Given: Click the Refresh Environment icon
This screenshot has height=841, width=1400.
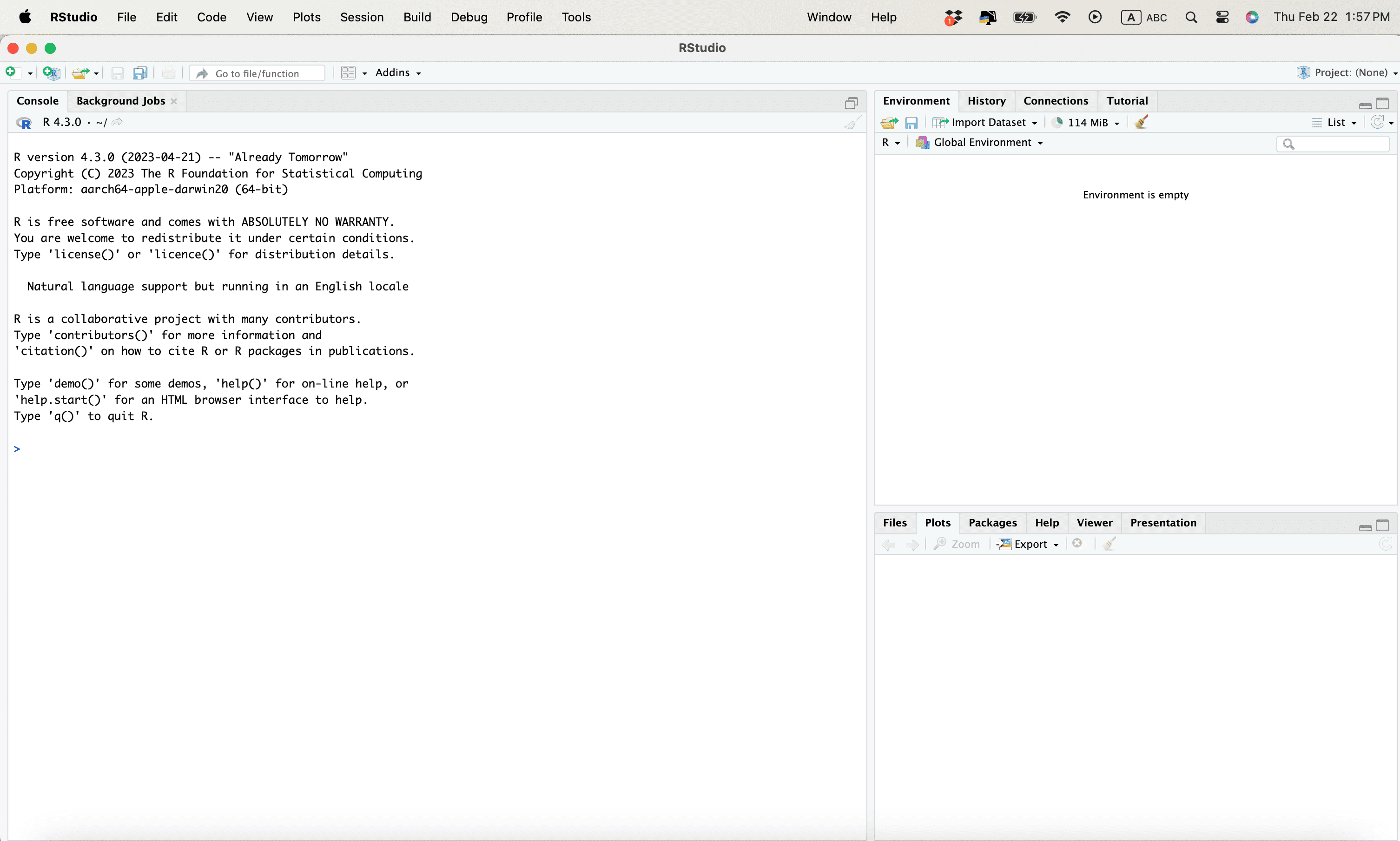Looking at the screenshot, I should tap(1377, 122).
